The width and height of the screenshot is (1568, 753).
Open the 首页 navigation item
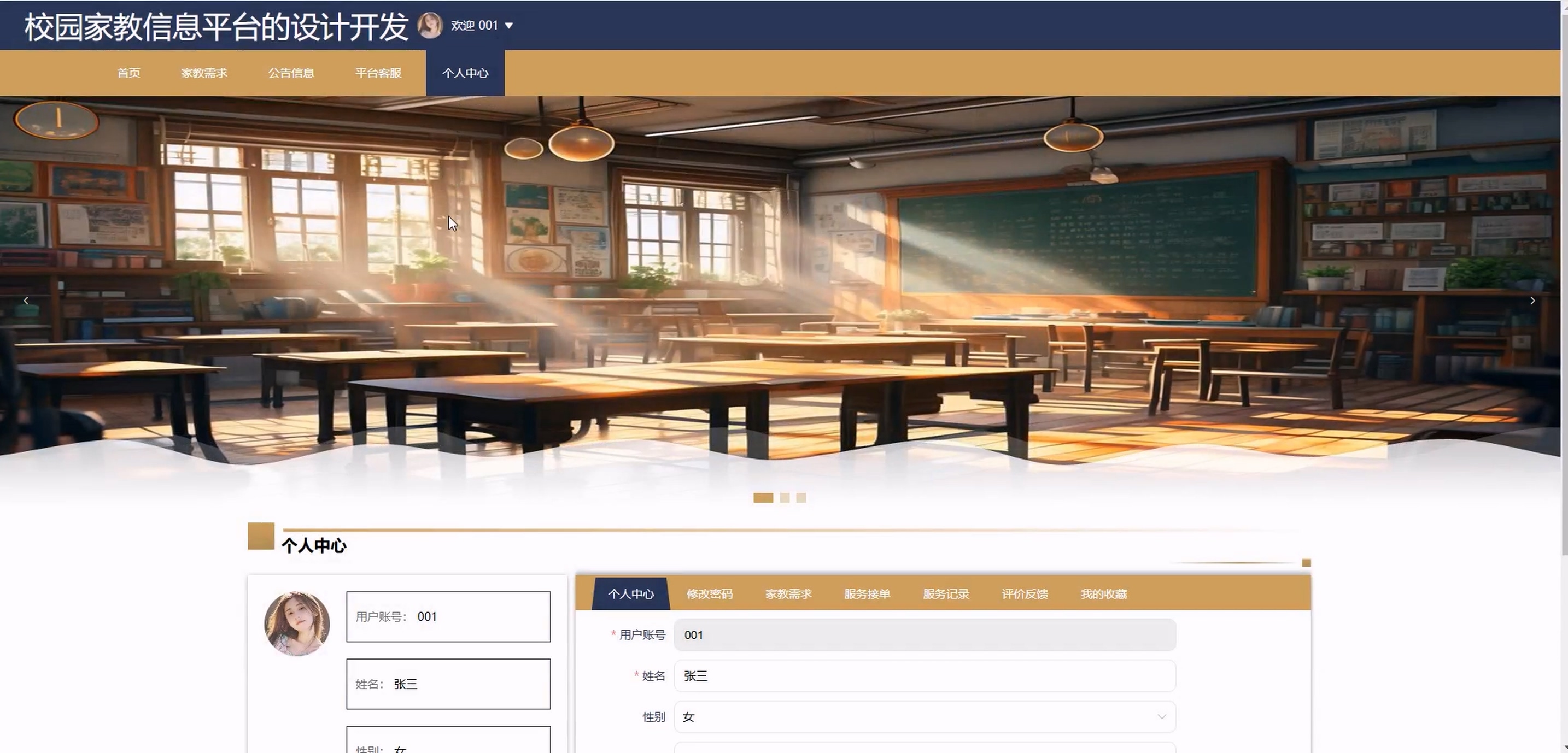pyautogui.click(x=128, y=73)
